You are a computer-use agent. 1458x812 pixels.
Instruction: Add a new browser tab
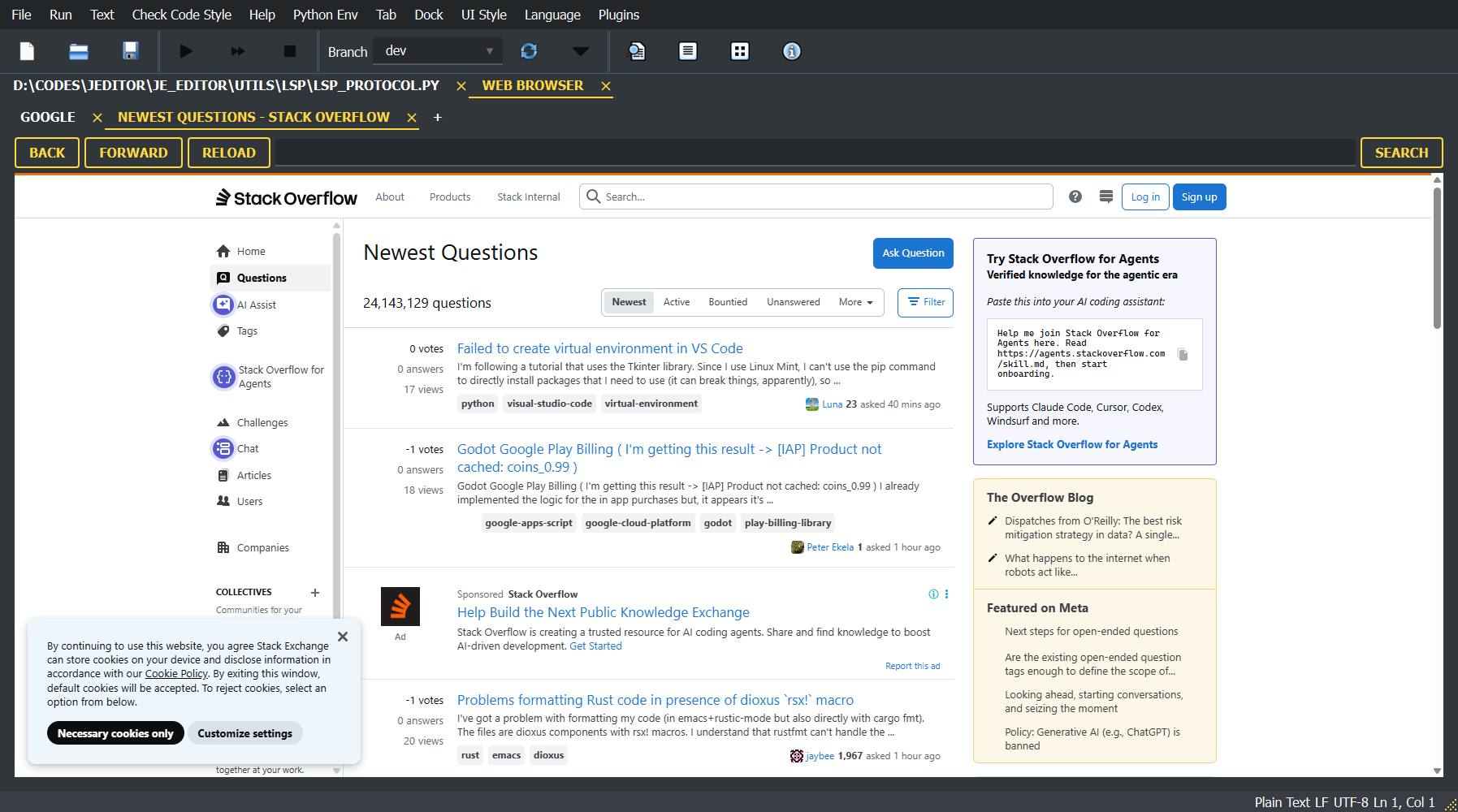(x=438, y=118)
